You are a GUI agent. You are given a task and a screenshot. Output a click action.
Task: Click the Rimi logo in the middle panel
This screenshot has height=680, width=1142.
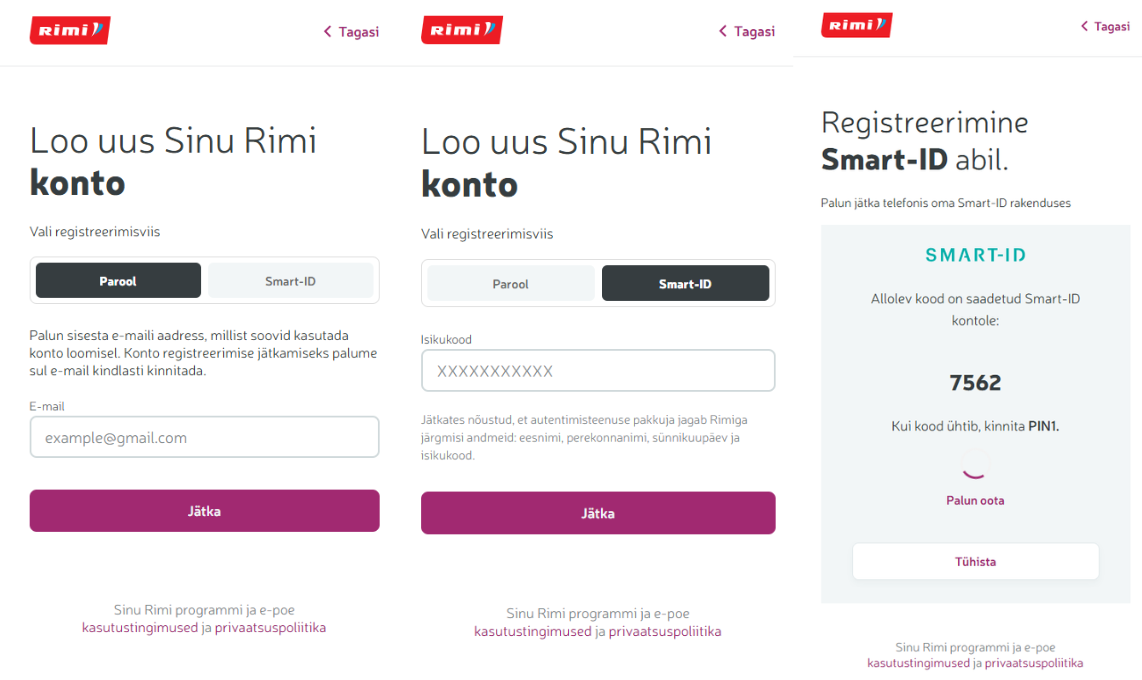[x=461, y=31]
